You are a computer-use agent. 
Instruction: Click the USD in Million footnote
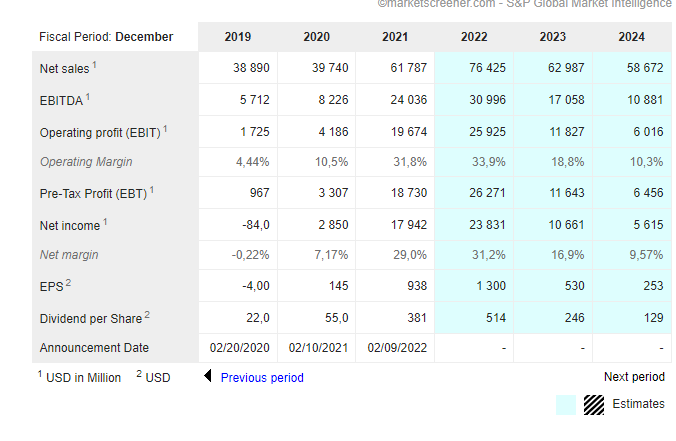[79, 377]
